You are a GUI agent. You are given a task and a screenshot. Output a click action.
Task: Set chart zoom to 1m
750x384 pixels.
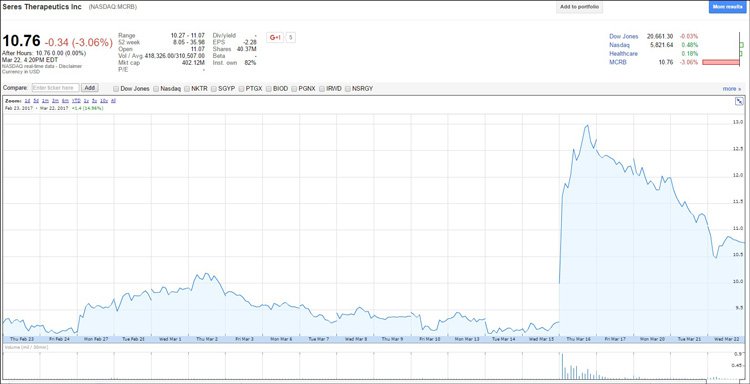(45, 101)
